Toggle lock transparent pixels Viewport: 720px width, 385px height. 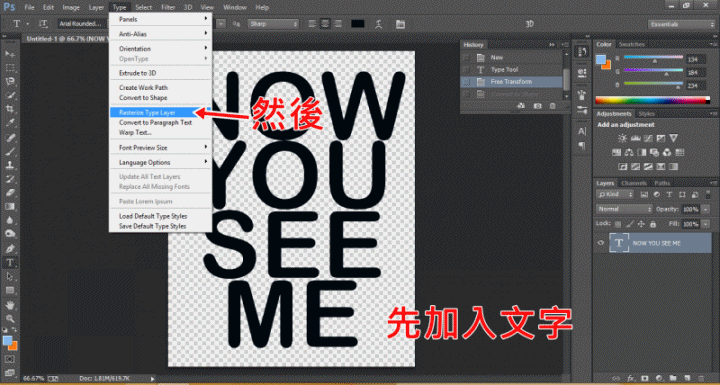tap(618, 224)
